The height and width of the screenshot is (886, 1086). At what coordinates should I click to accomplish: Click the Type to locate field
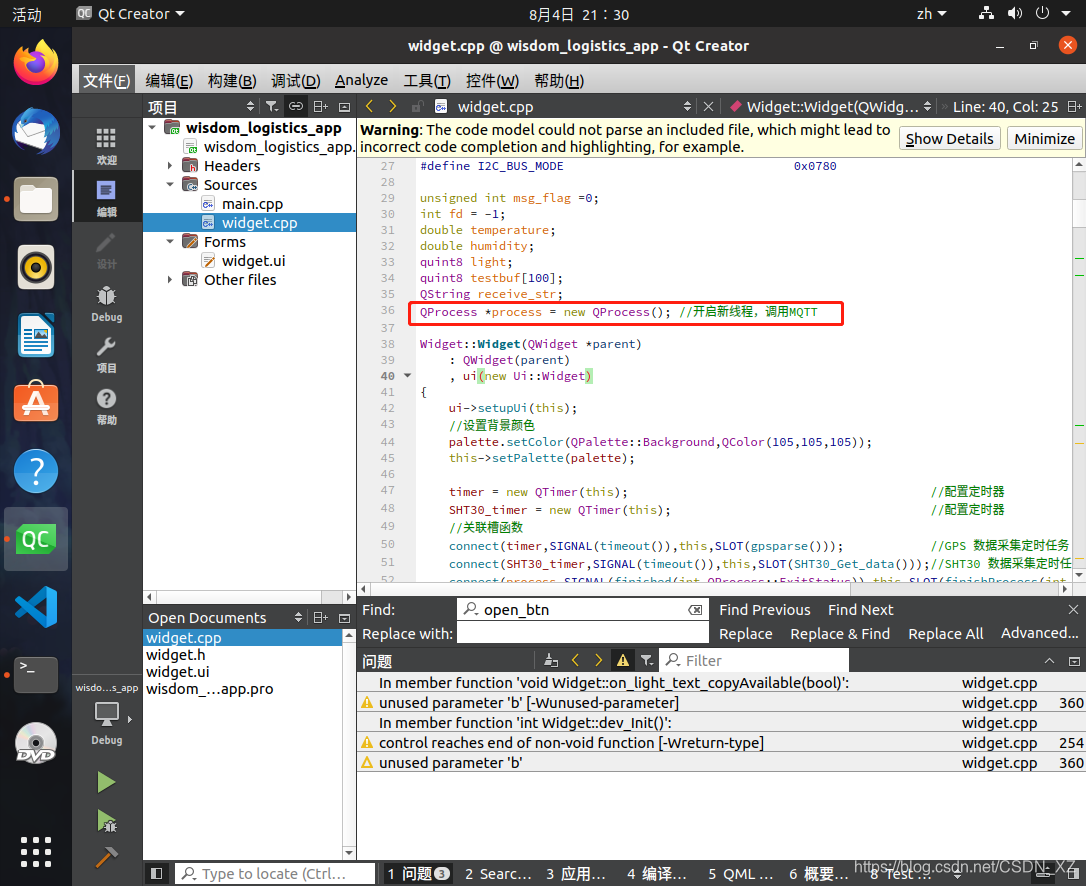(x=274, y=874)
